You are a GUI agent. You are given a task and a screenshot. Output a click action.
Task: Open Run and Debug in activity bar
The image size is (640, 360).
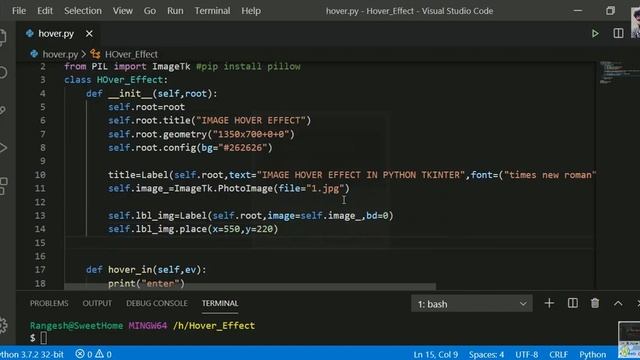(3, 148)
